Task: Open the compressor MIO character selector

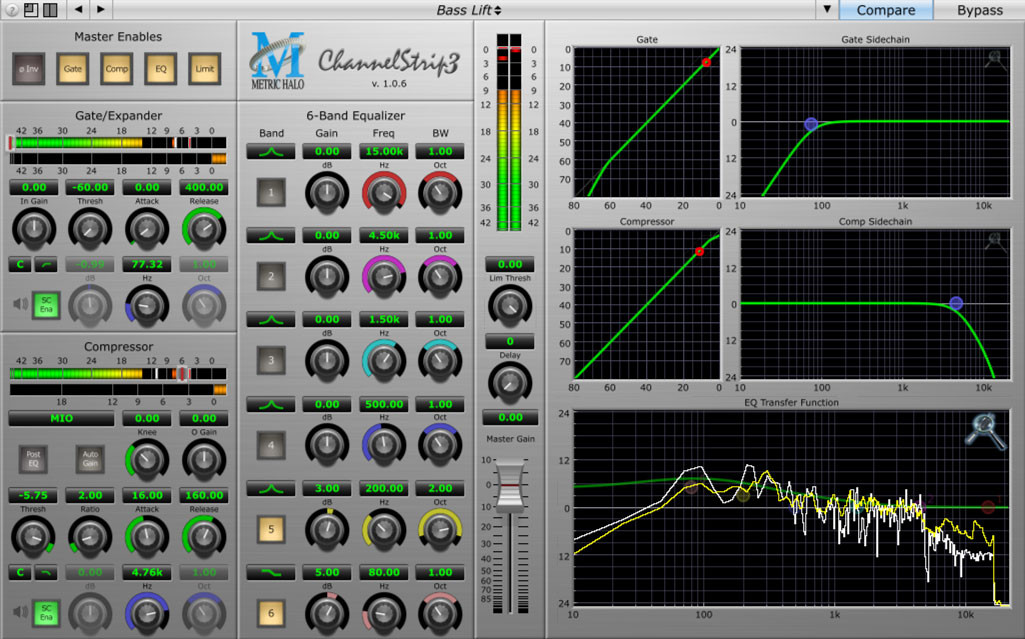Action: pos(61,418)
